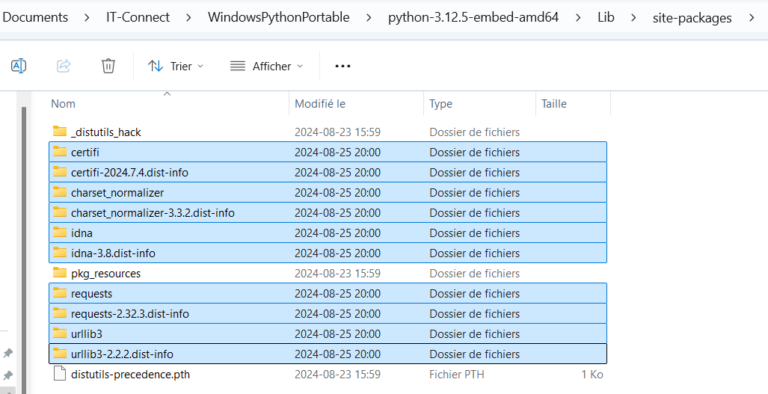Click the Share toolbar icon
This screenshot has width=768, height=394.
[x=64, y=66]
